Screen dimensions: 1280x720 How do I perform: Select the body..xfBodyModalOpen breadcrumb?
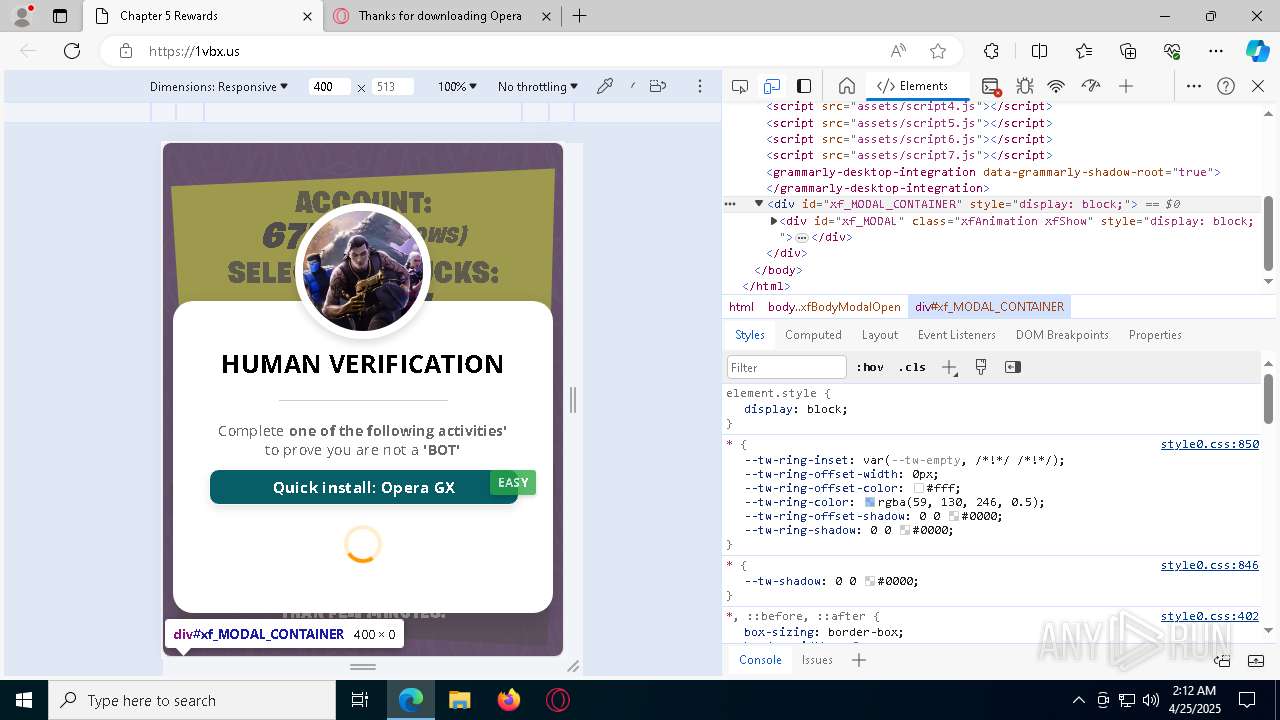pos(834,307)
